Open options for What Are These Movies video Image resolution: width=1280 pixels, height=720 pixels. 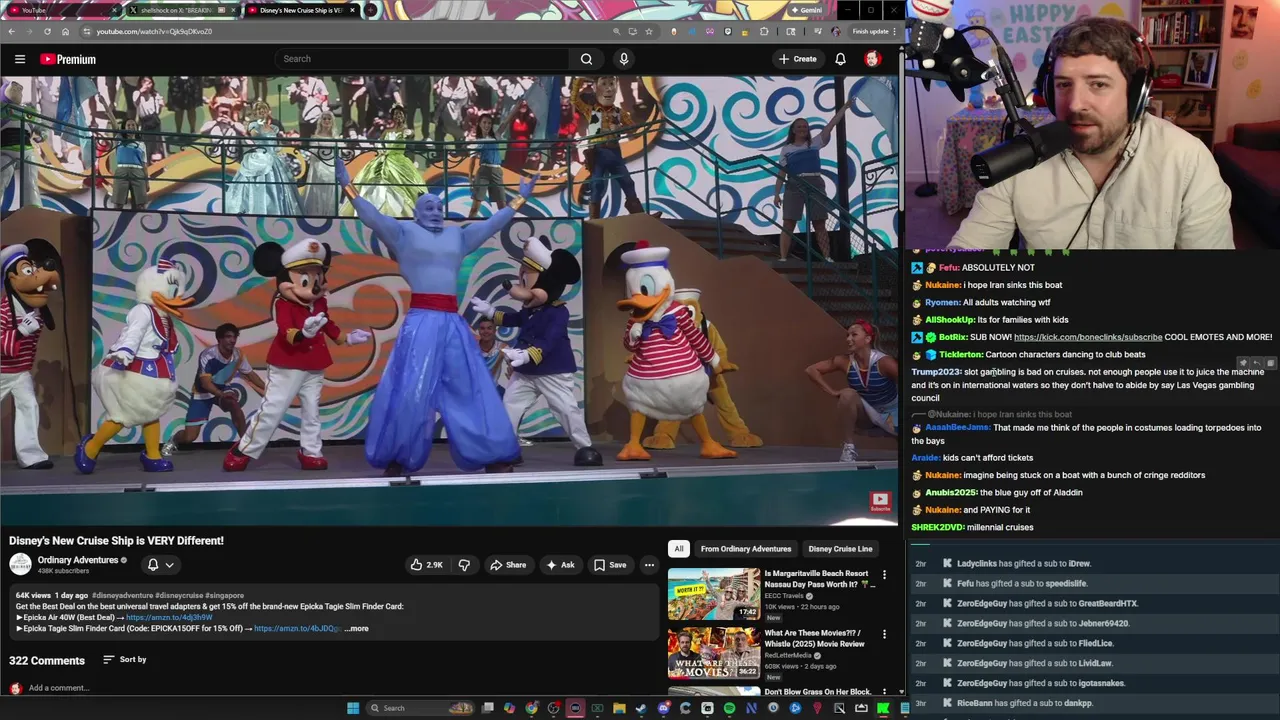click(x=884, y=634)
